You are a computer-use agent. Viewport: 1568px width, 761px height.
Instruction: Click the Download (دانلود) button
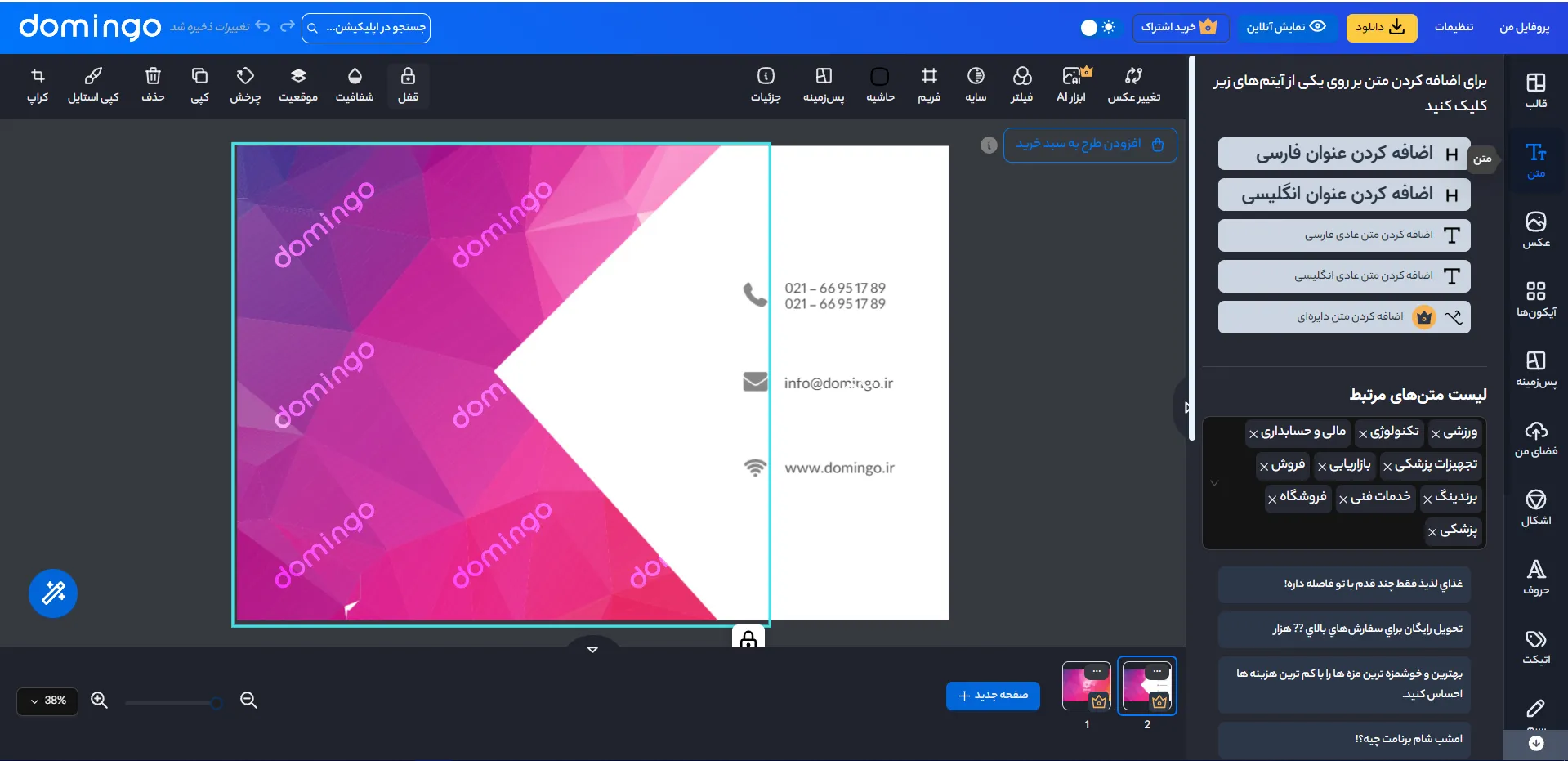(x=1381, y=27)
